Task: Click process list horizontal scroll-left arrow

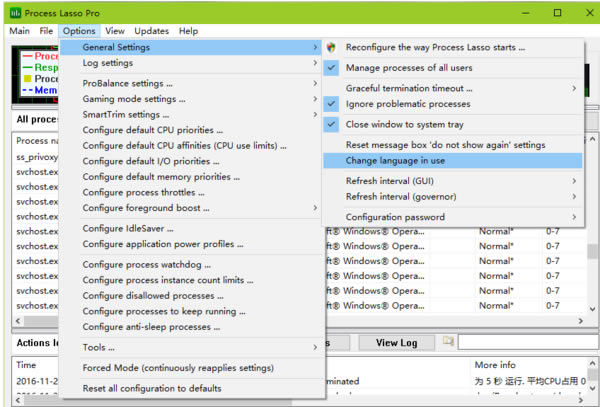Action: [17, 321]
